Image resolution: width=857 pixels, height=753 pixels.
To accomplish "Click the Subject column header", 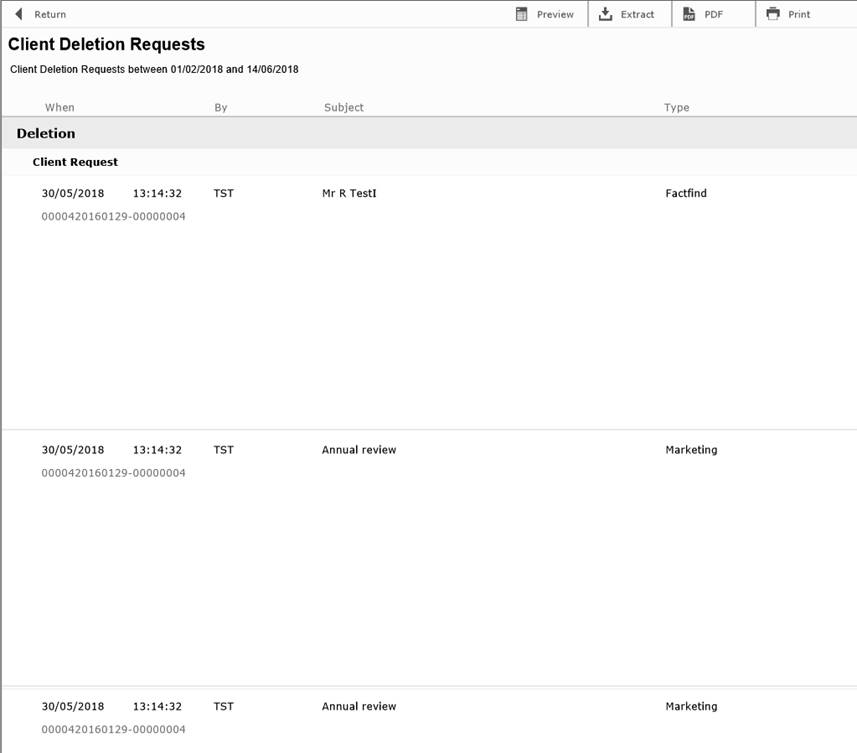I will (x=344, y=108).
